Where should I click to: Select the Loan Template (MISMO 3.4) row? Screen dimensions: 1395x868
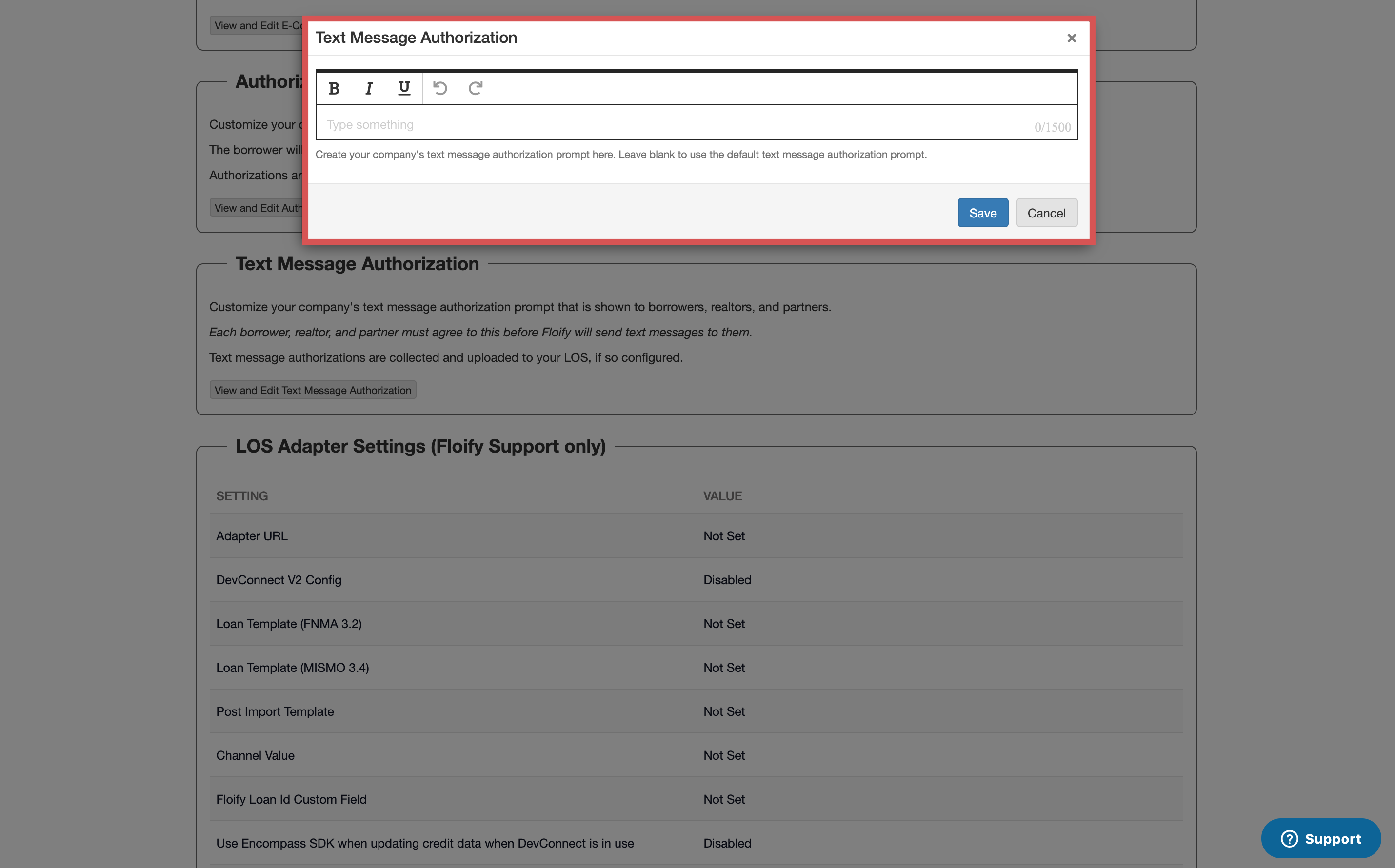point(292,667)
